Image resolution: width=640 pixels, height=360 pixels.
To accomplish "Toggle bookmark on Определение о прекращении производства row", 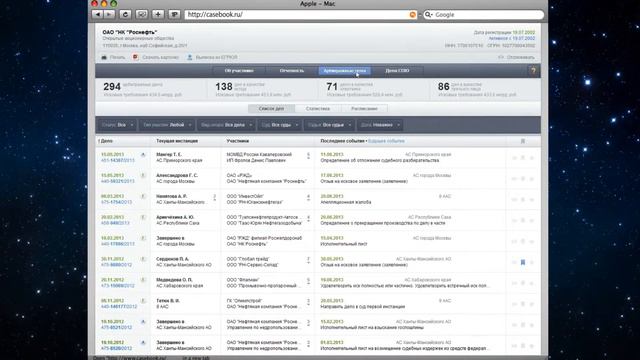I will [522, 220].
